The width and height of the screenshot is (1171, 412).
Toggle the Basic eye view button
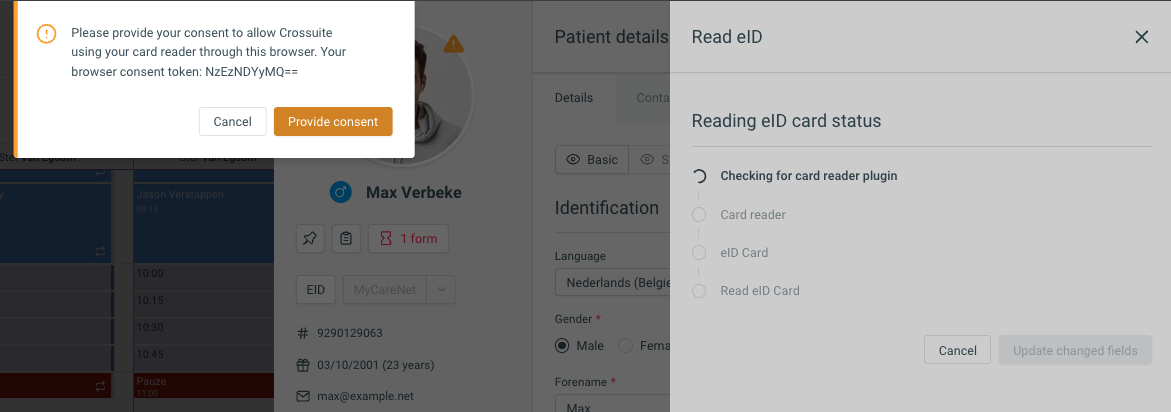point(592,160)
